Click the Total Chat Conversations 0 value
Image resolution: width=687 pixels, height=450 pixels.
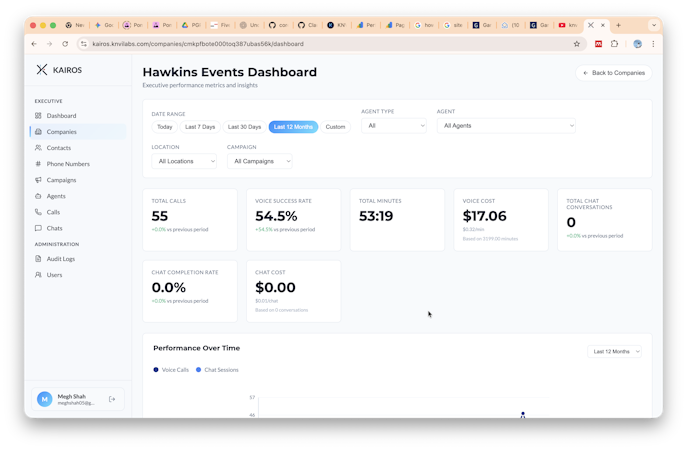571,223
